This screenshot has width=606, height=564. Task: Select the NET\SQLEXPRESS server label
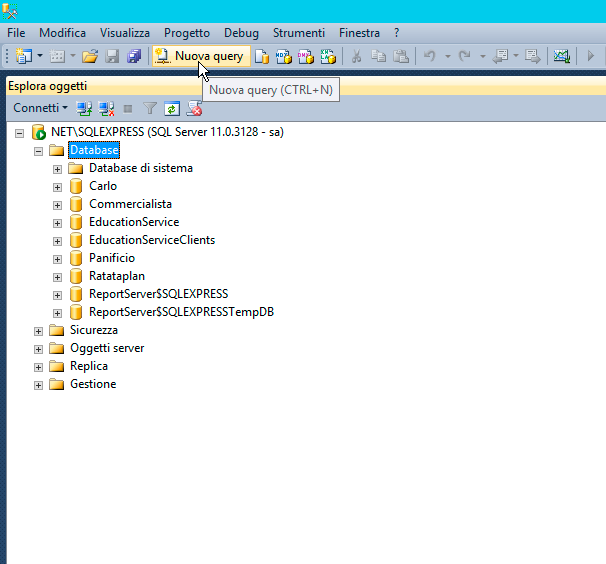[167, 132]
